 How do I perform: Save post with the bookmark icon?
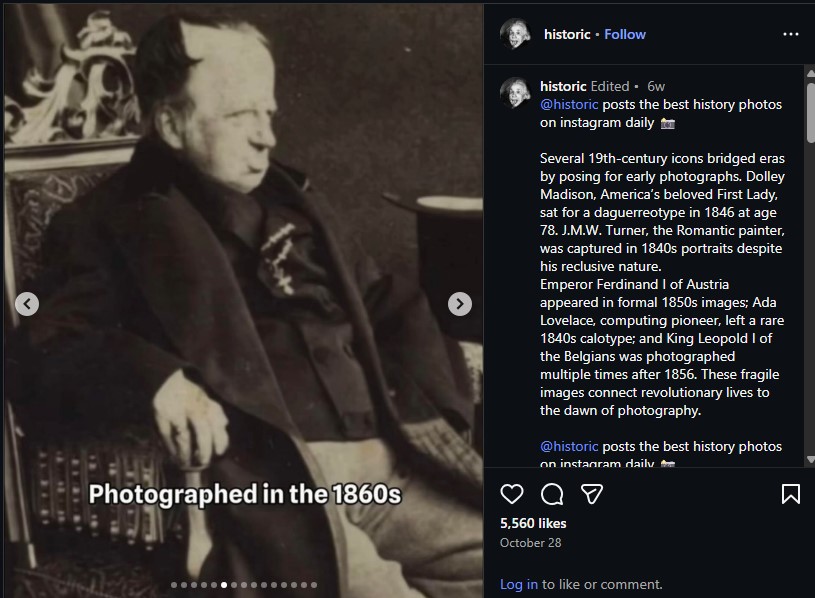(x=791, y=494)
